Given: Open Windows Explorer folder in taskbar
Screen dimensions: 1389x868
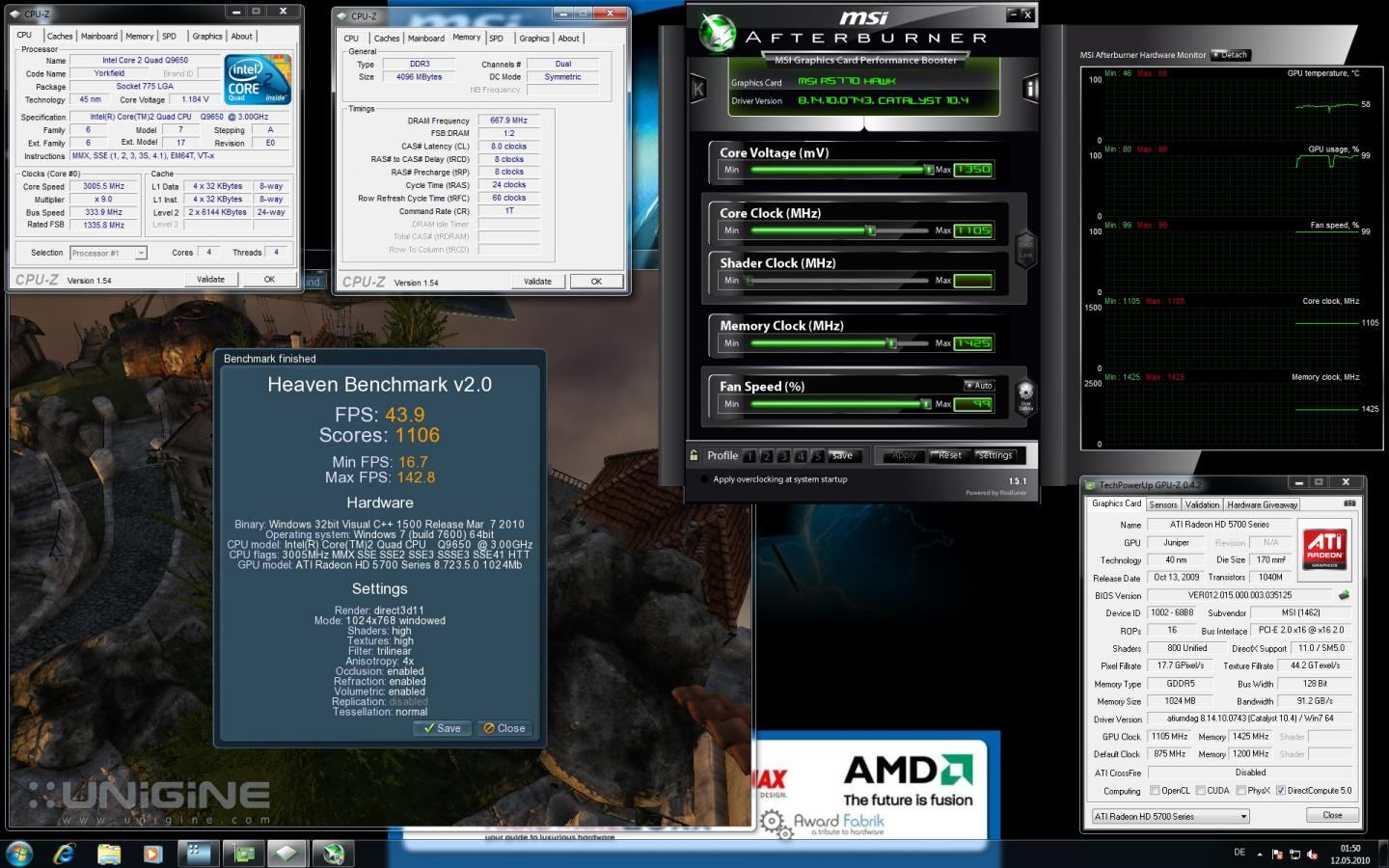Looking at the screenshot, I should [109, 854].
